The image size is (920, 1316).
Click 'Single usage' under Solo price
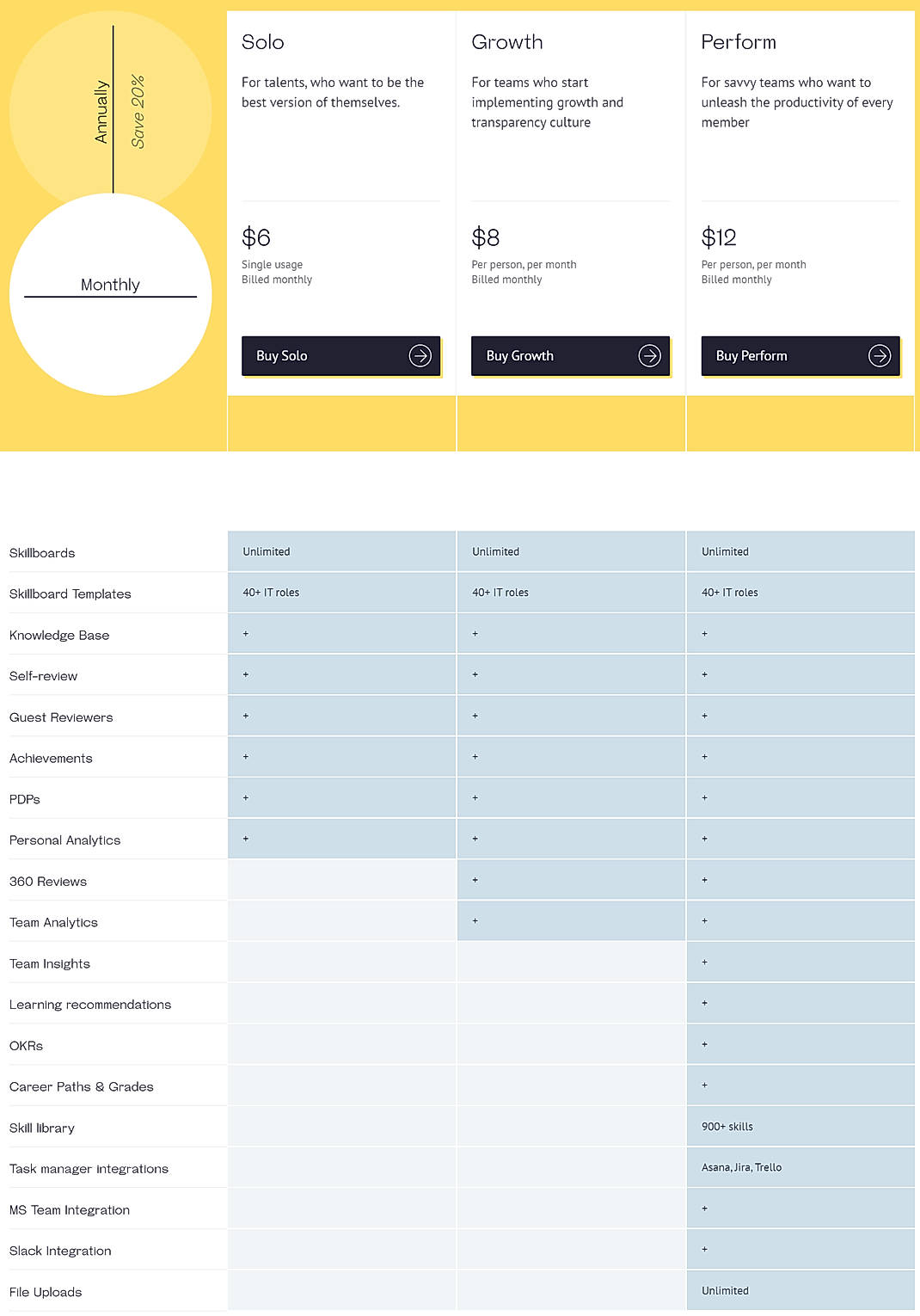272,265
